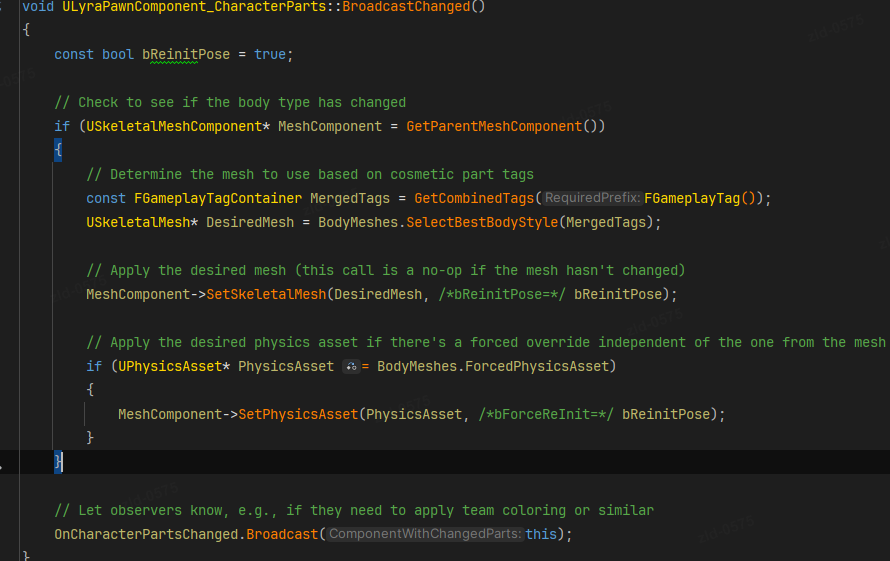This screenshot has width=890, height=561.
Task: Click the 'this' keyword argument
Action: click(541, 534)
